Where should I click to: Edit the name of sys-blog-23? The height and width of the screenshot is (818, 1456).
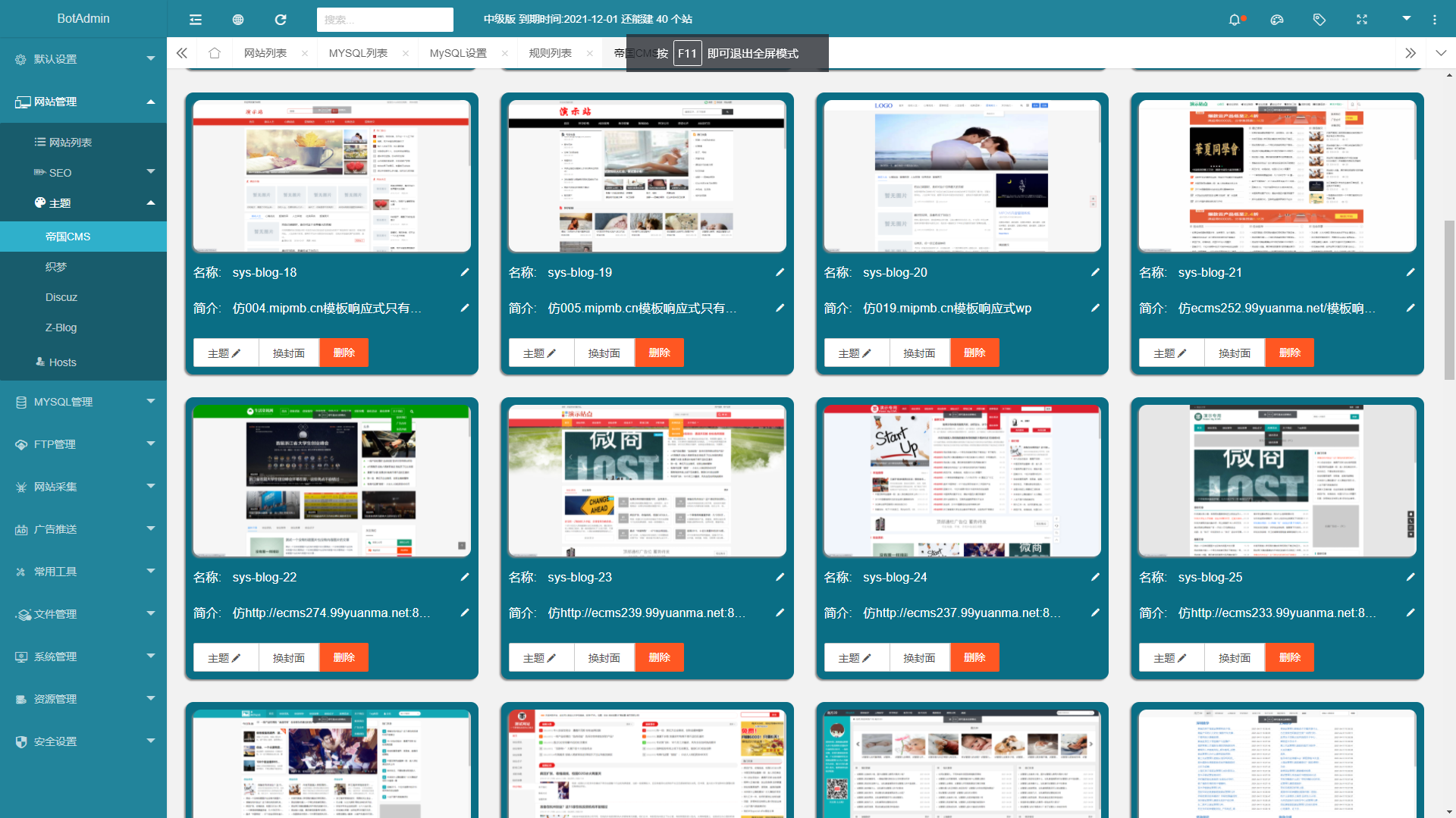coord(780,577)
